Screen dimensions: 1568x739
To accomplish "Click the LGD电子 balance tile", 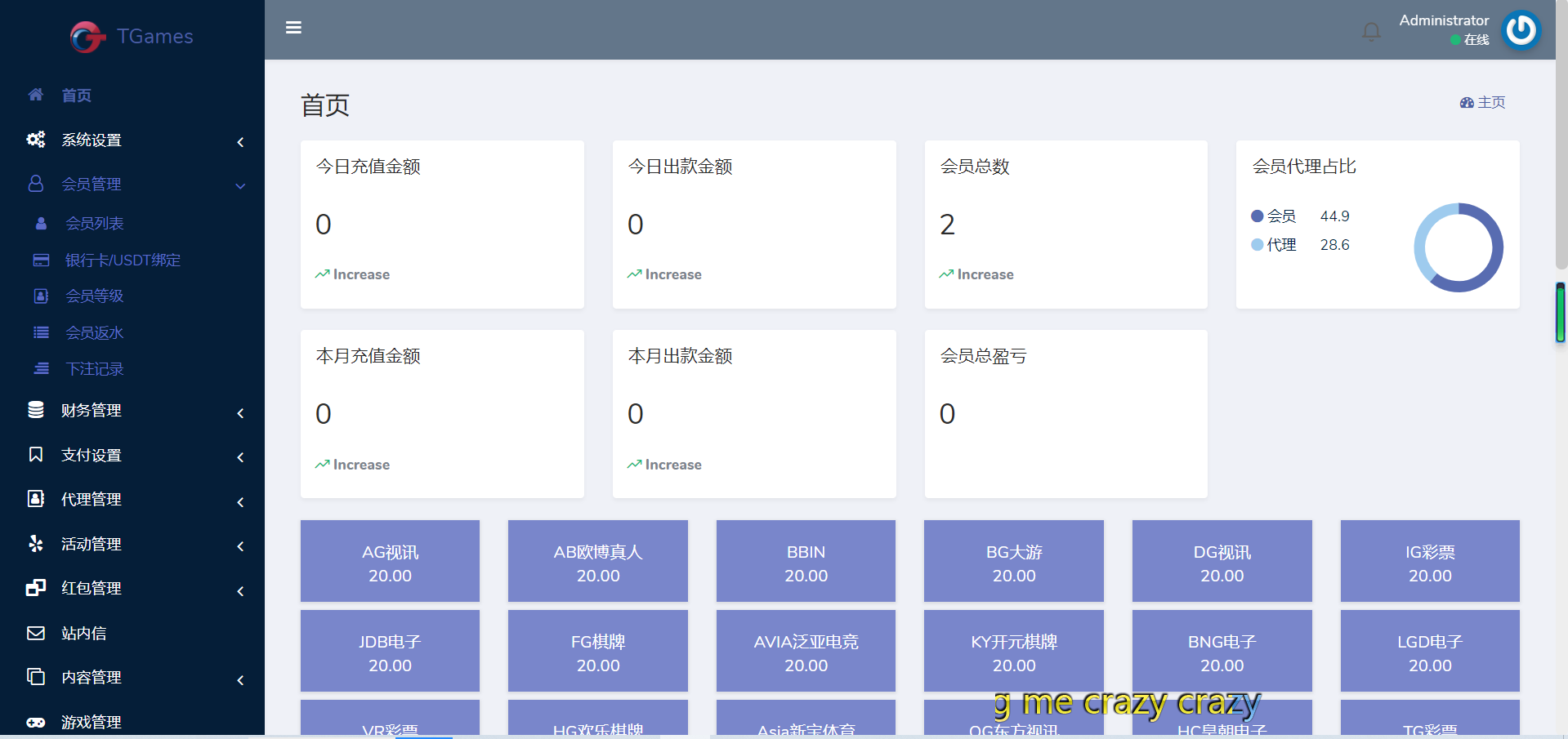I will point(1430,651).
